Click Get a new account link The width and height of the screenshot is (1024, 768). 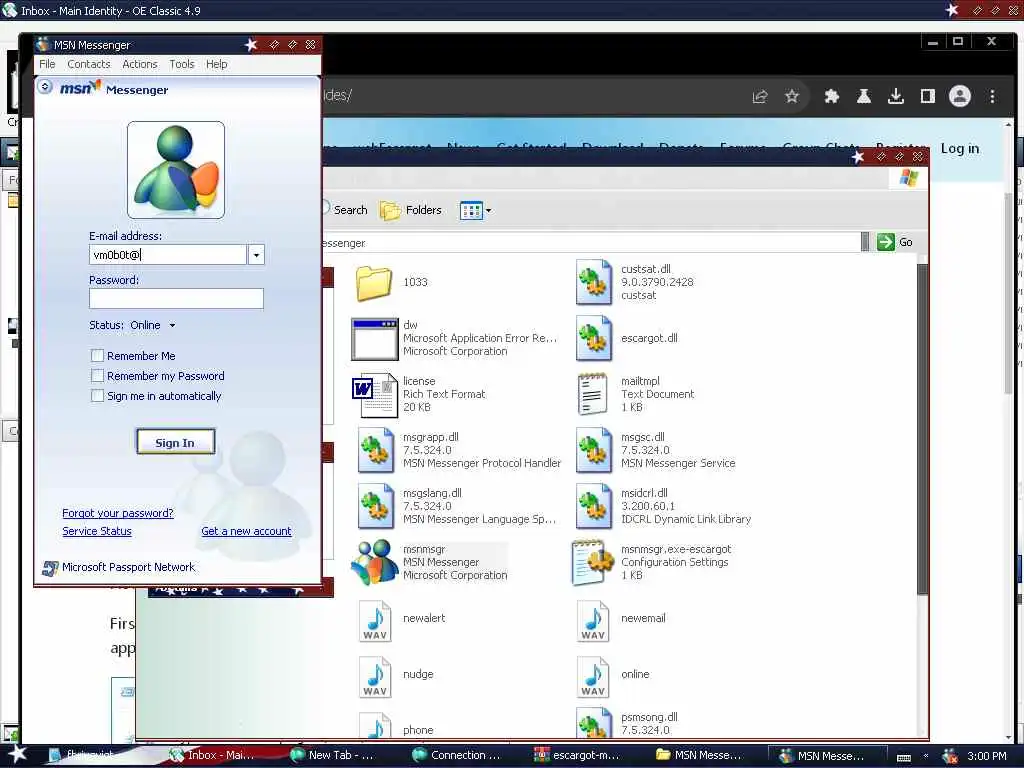pos(246,532)
